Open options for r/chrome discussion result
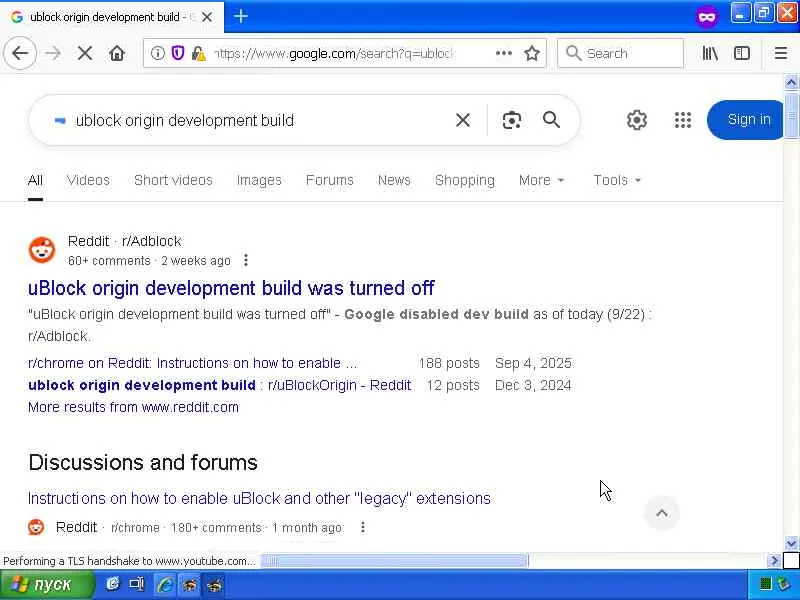Viewport: 800px width, 600px height. [x=363, y=527]
